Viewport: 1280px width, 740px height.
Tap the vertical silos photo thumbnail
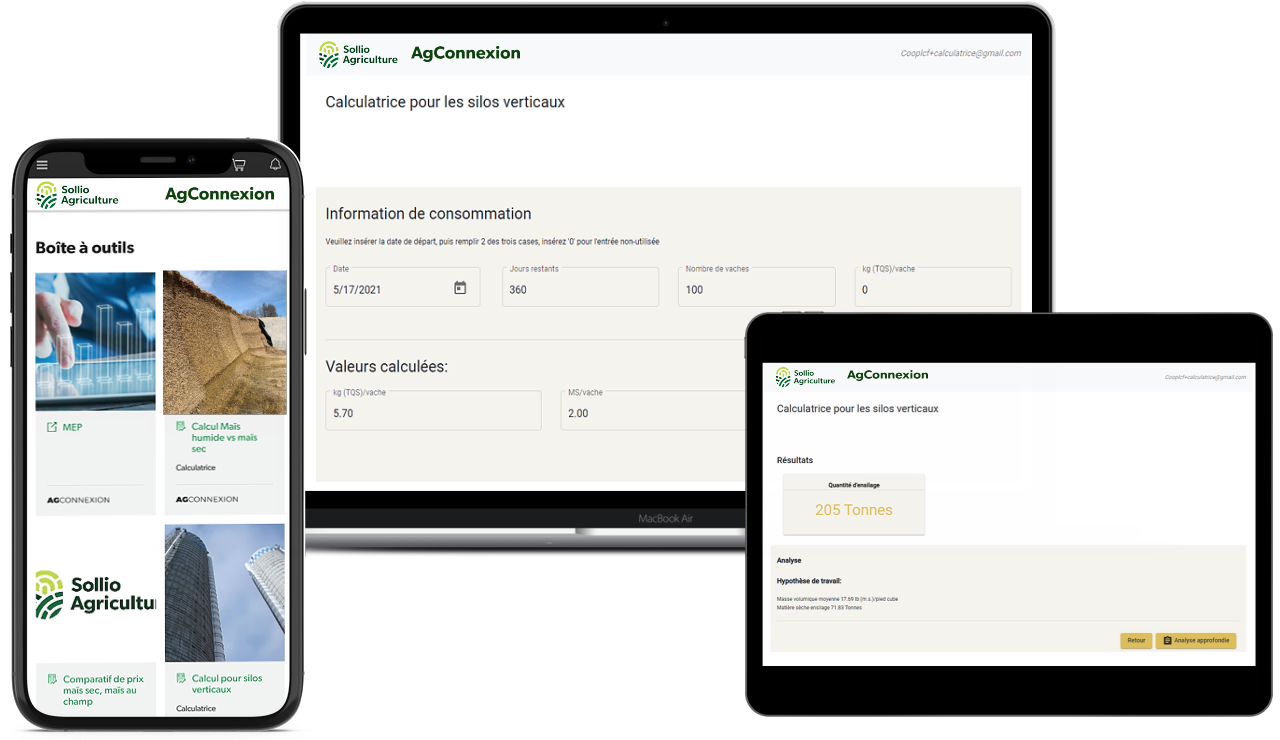tap(225, 592)
